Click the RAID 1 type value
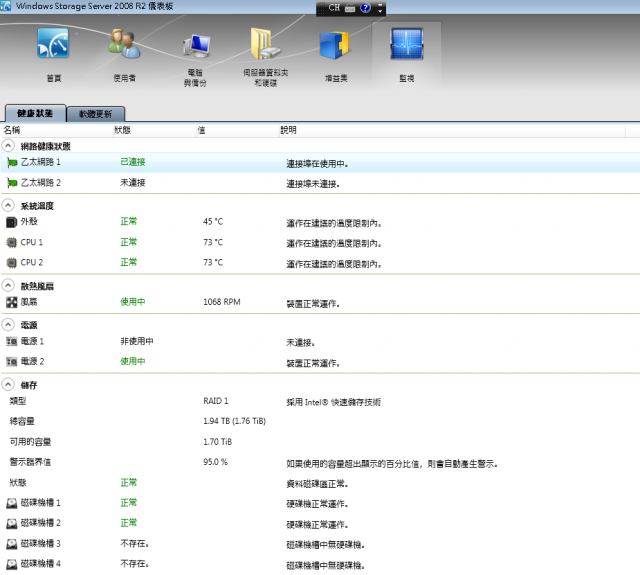This screenshot has height=575, width=640. click(x=216, y=401)
